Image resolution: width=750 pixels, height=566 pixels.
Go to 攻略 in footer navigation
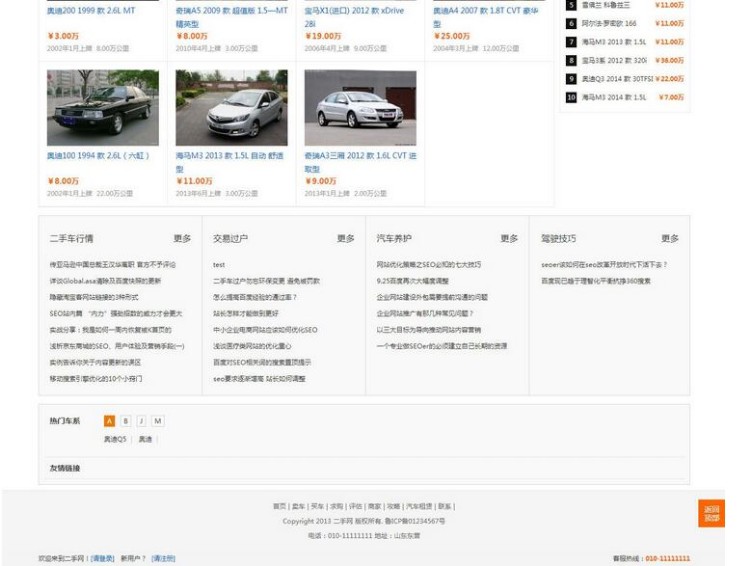click(393, 506)
